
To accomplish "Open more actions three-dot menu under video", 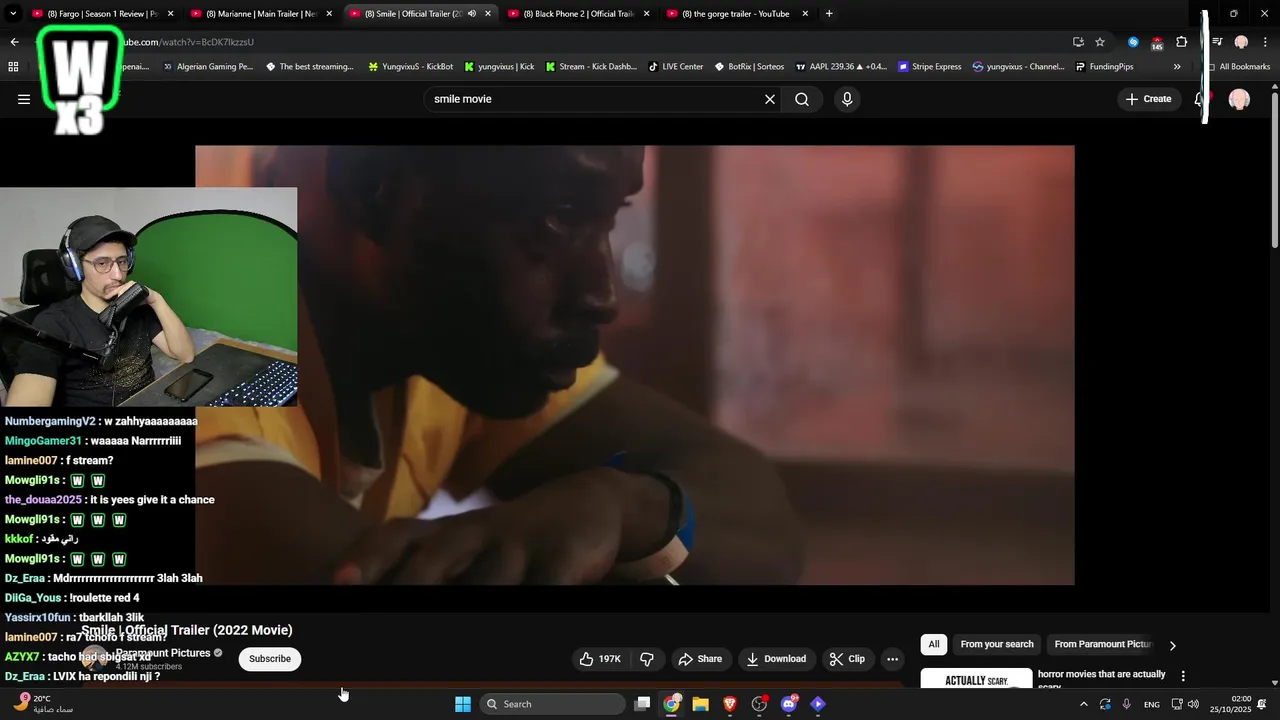I will pyautogui.click(x=893, y=659).
